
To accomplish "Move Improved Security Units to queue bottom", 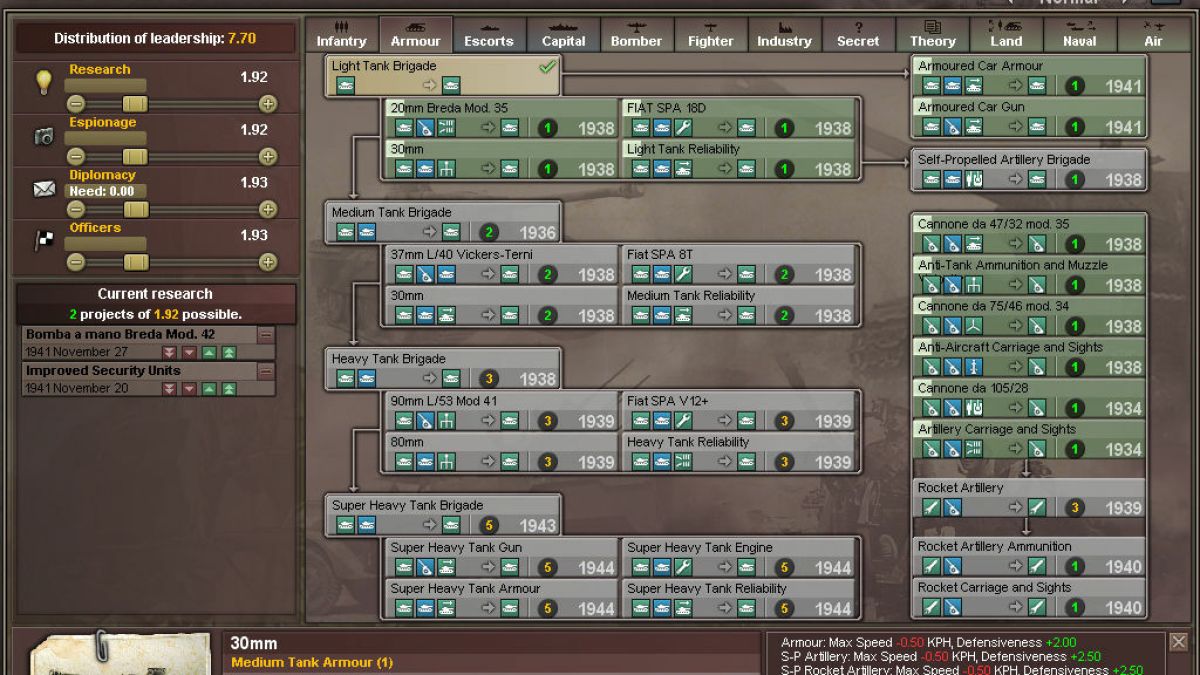I will 170,389.
